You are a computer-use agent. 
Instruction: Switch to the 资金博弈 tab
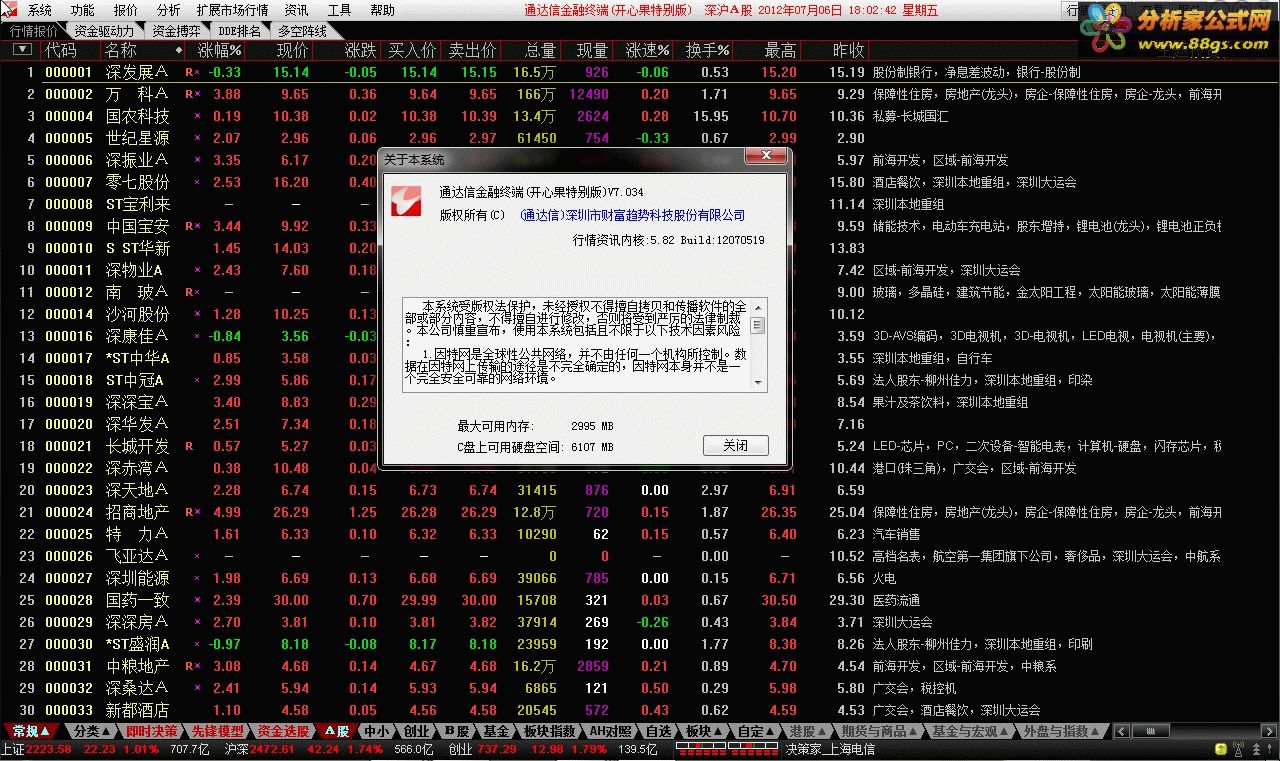[175, 31]
